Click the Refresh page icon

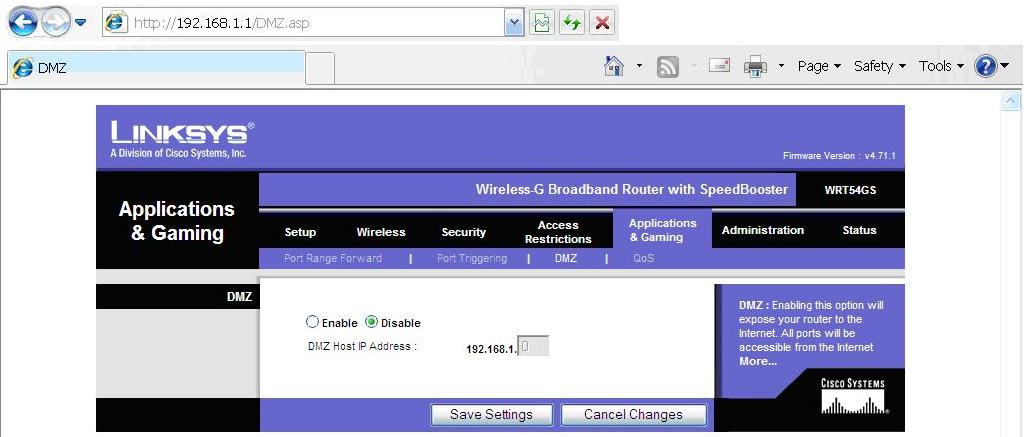pos(572,24)
